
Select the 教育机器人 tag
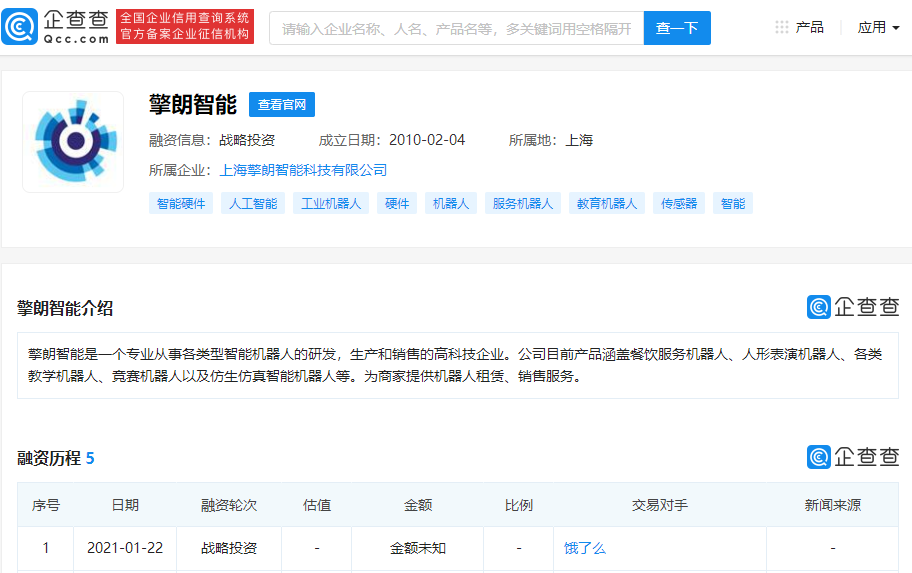click(x=607, y=204)
